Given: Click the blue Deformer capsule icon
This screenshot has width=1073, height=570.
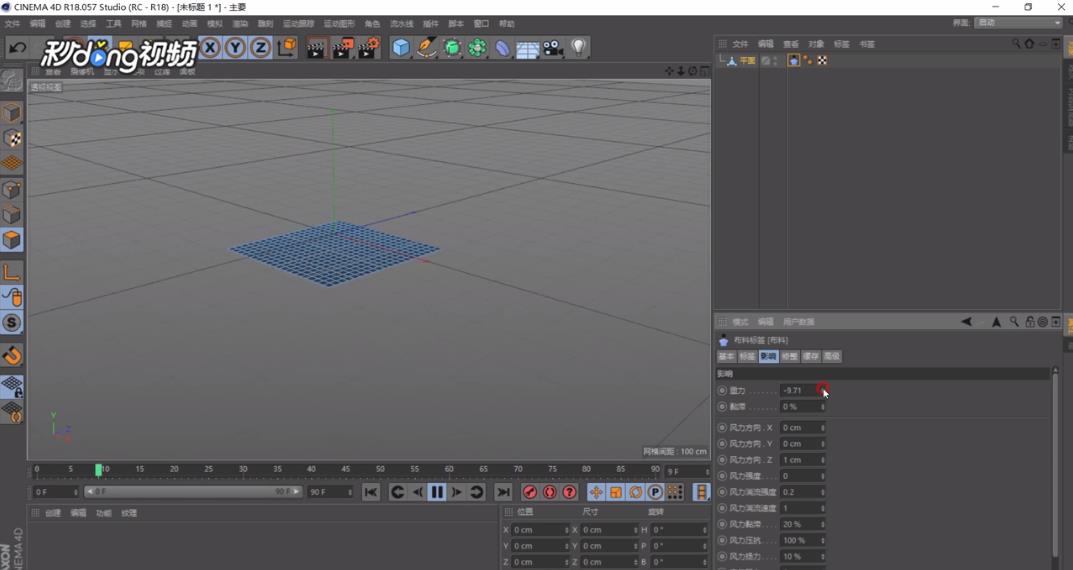Looking at the screenshot, I should click(502, 48).
